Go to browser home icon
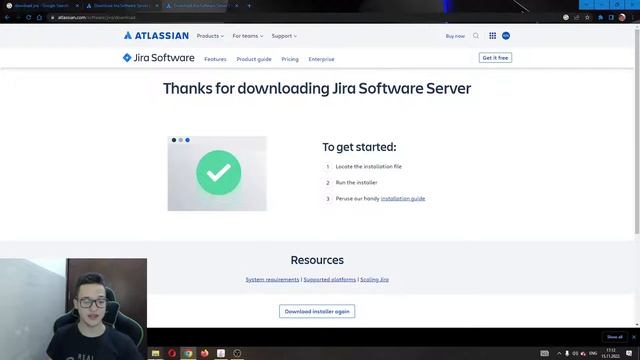 coord(39,18)
